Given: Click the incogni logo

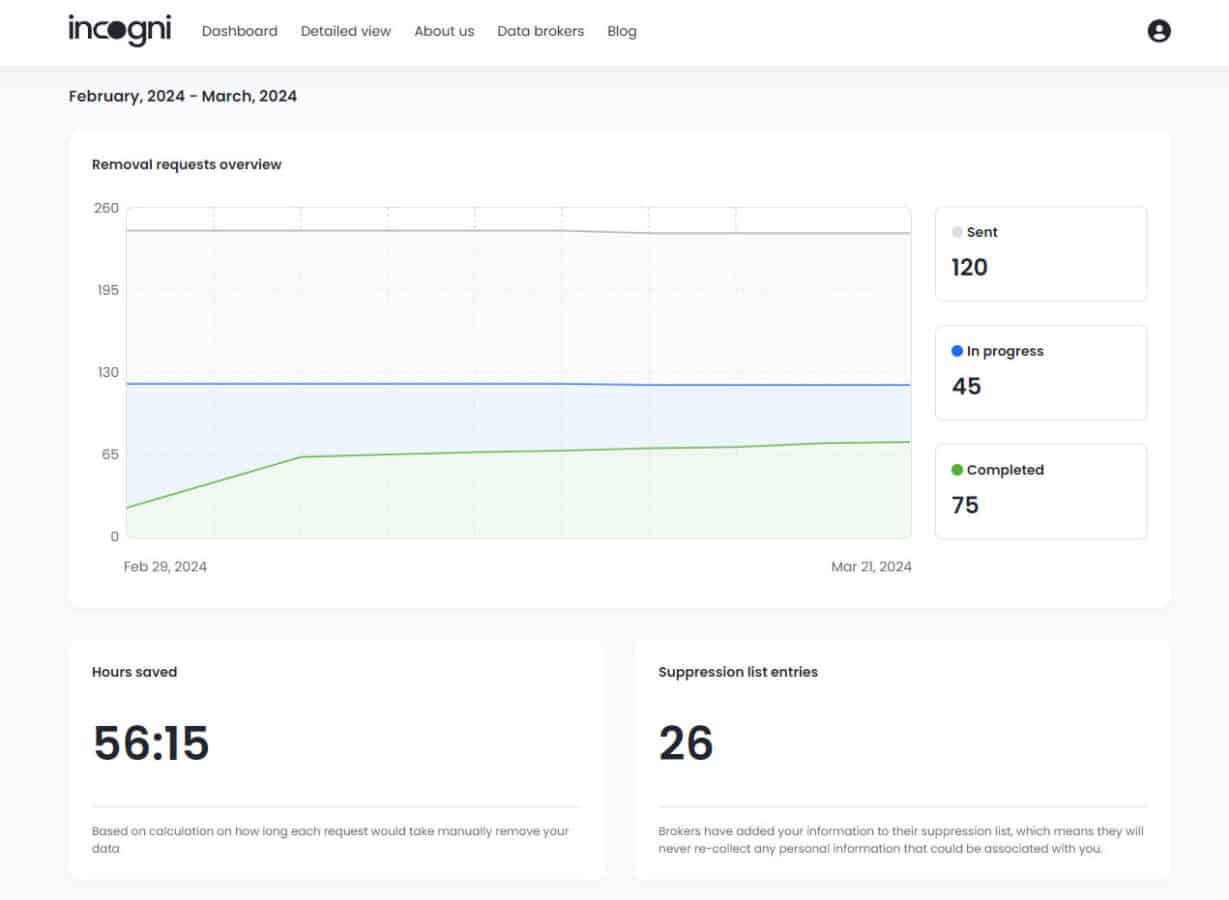Looking at the screenshot, I should point(120,30).
